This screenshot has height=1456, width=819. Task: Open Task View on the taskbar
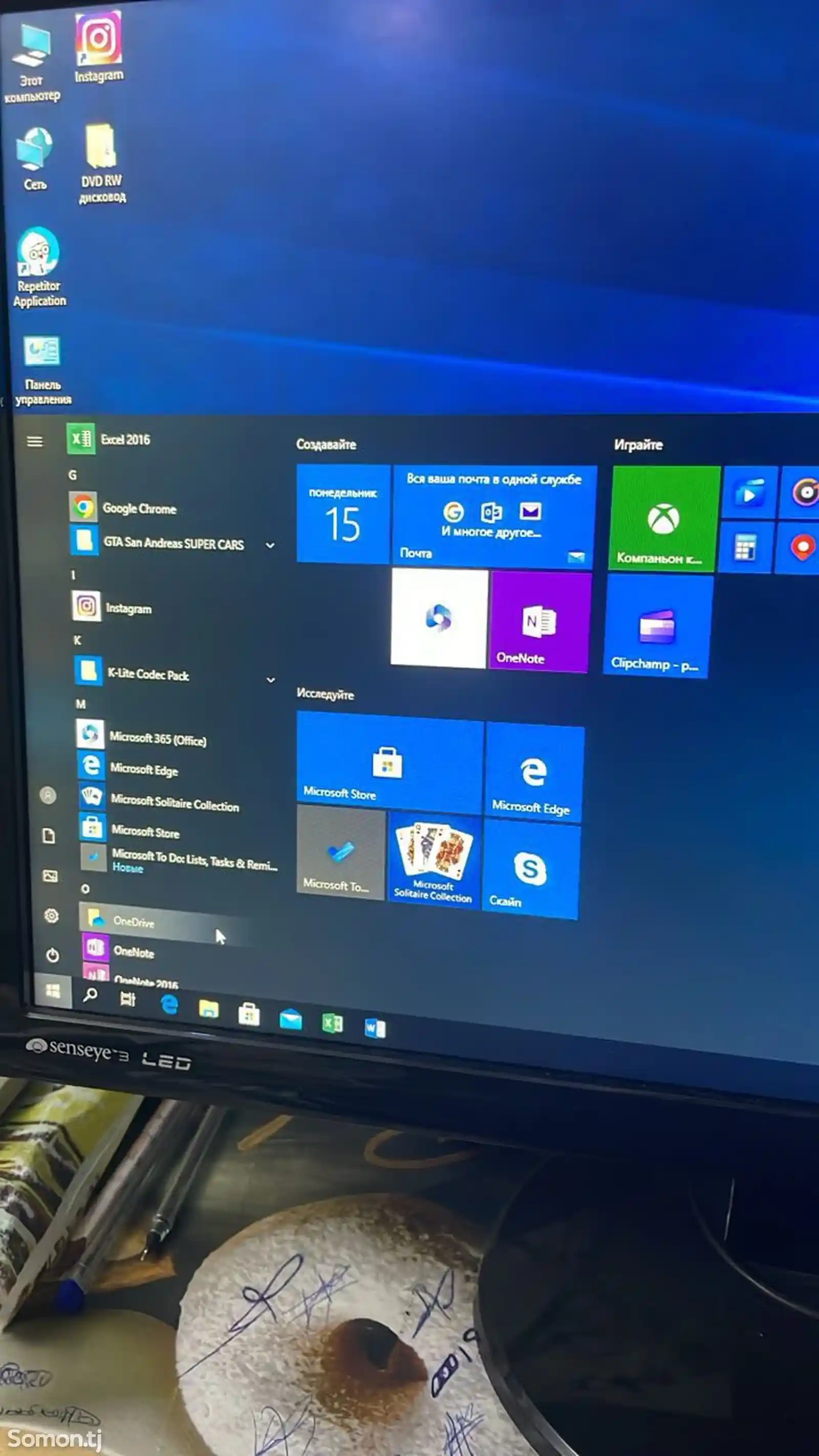coord(128,999)
